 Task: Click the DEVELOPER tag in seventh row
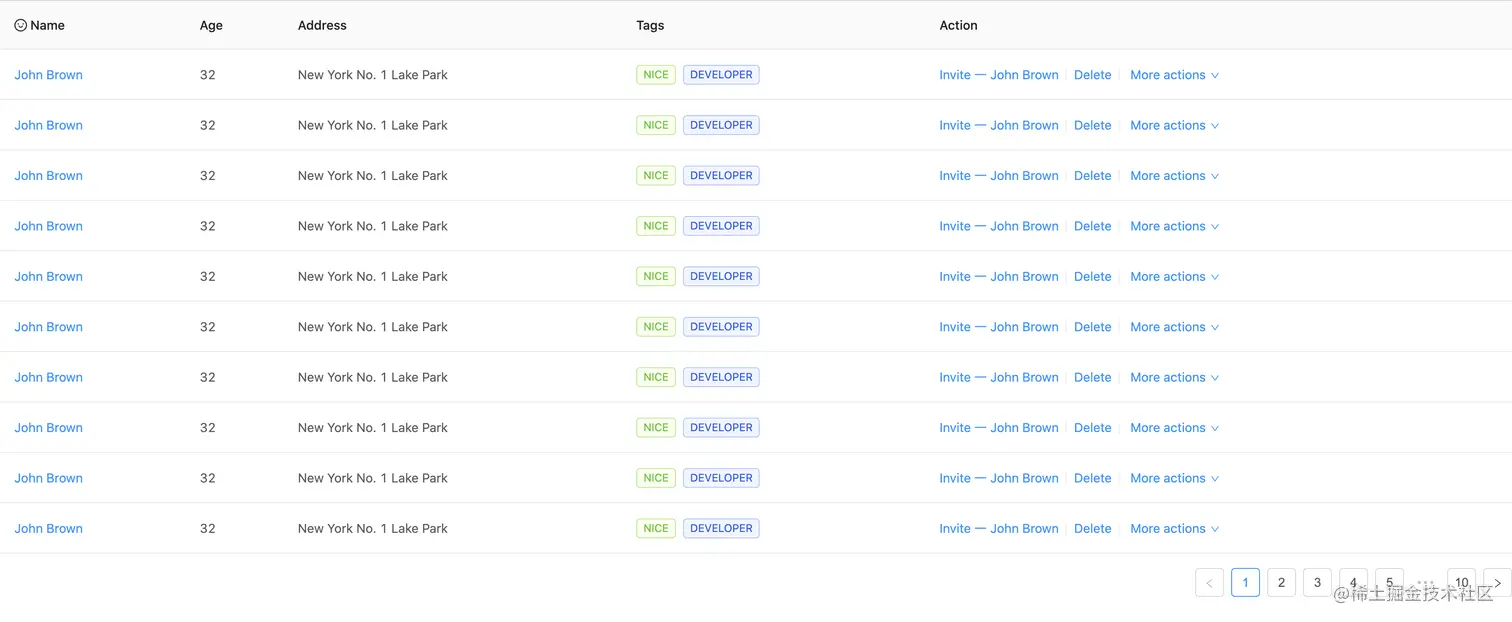721,377
